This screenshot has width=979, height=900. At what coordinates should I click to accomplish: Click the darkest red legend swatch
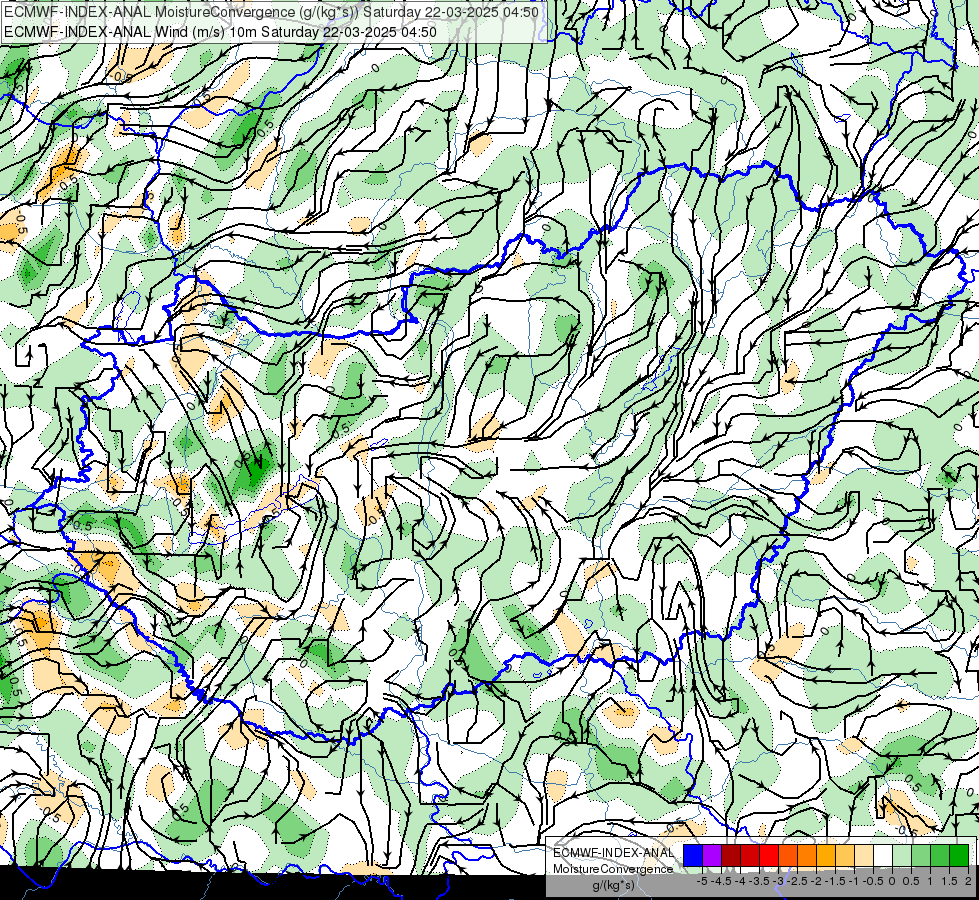click(731, 855)
